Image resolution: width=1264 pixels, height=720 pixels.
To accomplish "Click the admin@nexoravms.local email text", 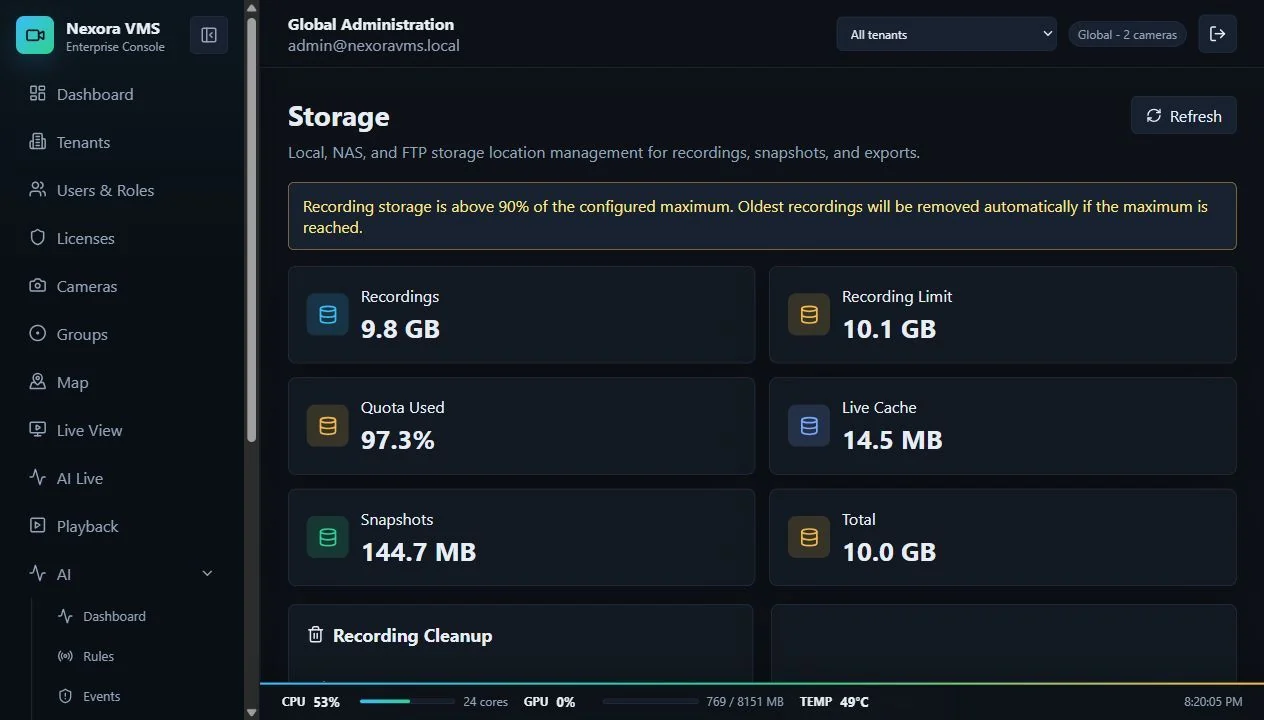I will point(374,46).
